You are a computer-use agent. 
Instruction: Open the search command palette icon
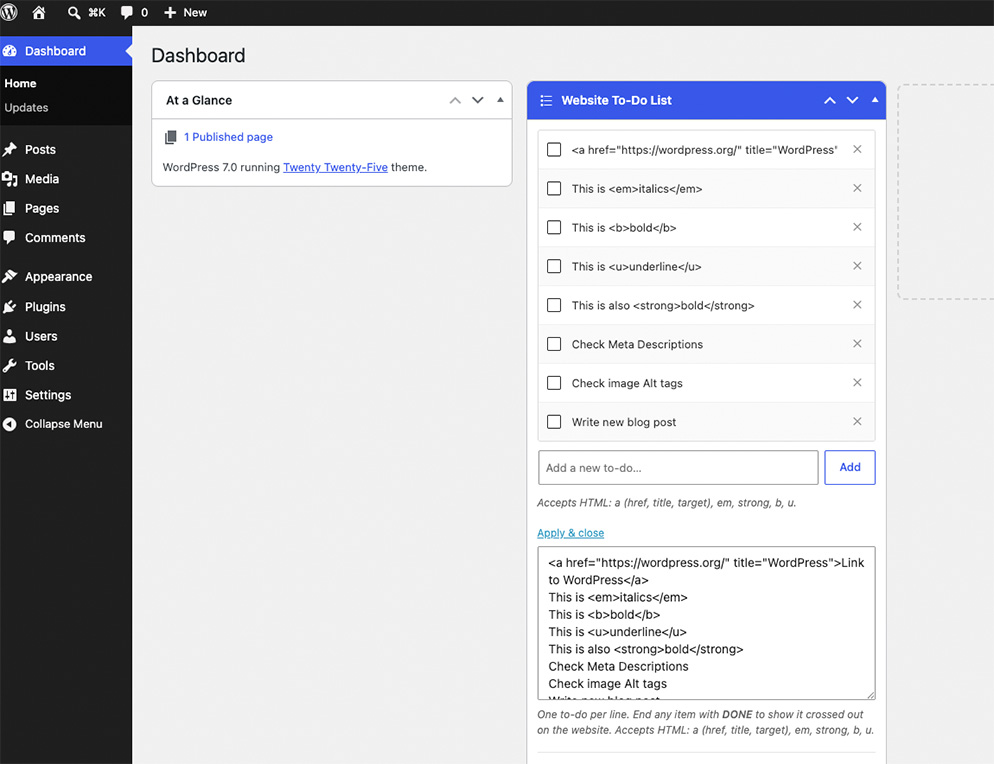pyautogui.click(x=74, y=13)
